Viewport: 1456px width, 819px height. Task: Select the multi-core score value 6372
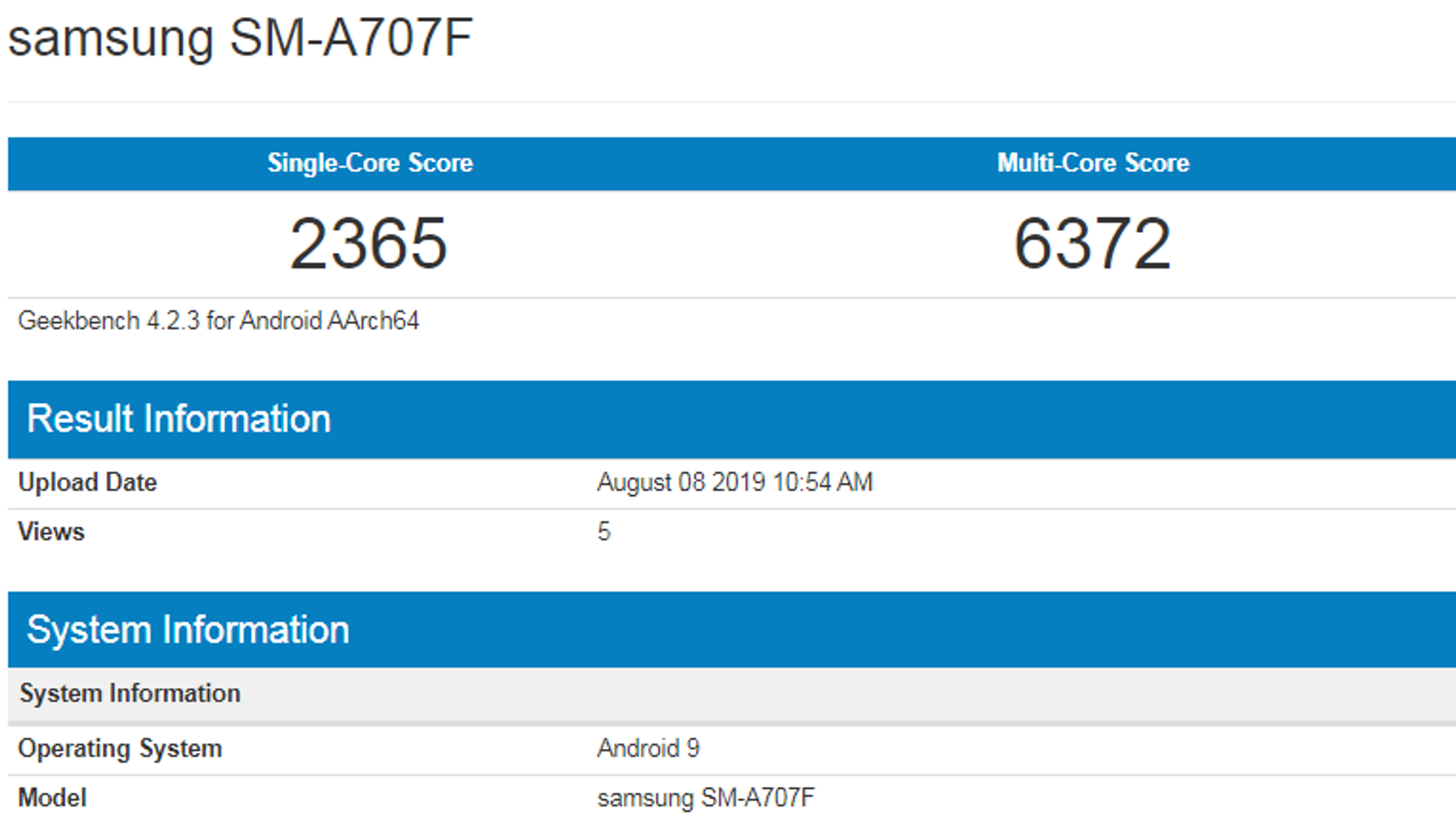pos(1092,244)
